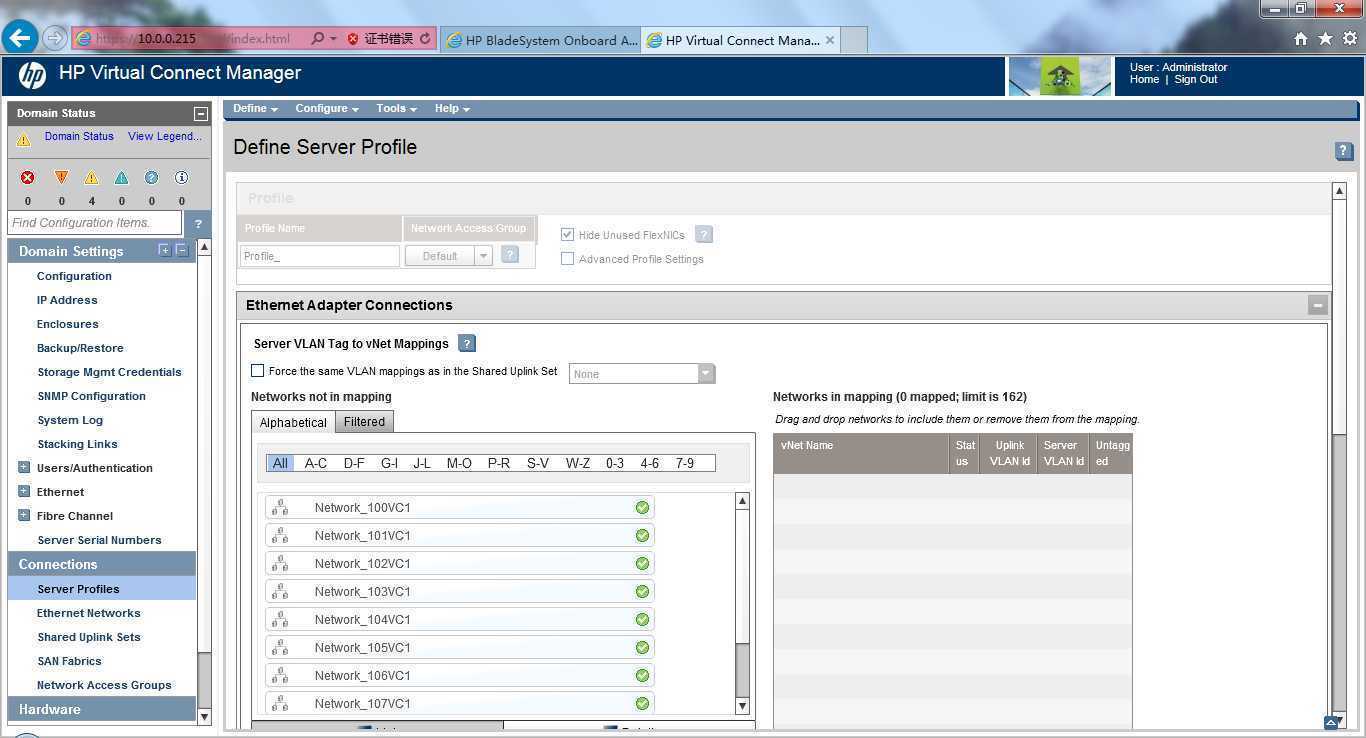The height and width of the screenshot is (738, 1366).
Task: Open Define Server Profile page help icon
Action: tap(1344, 151)
